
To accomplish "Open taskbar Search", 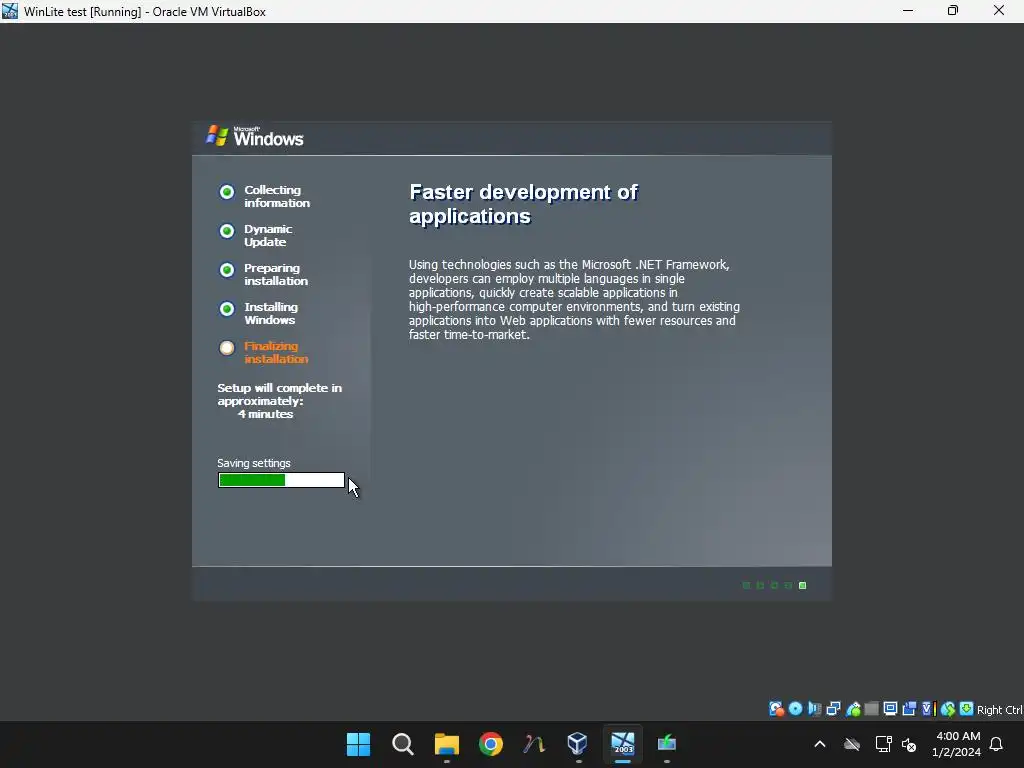I will 403,744.
